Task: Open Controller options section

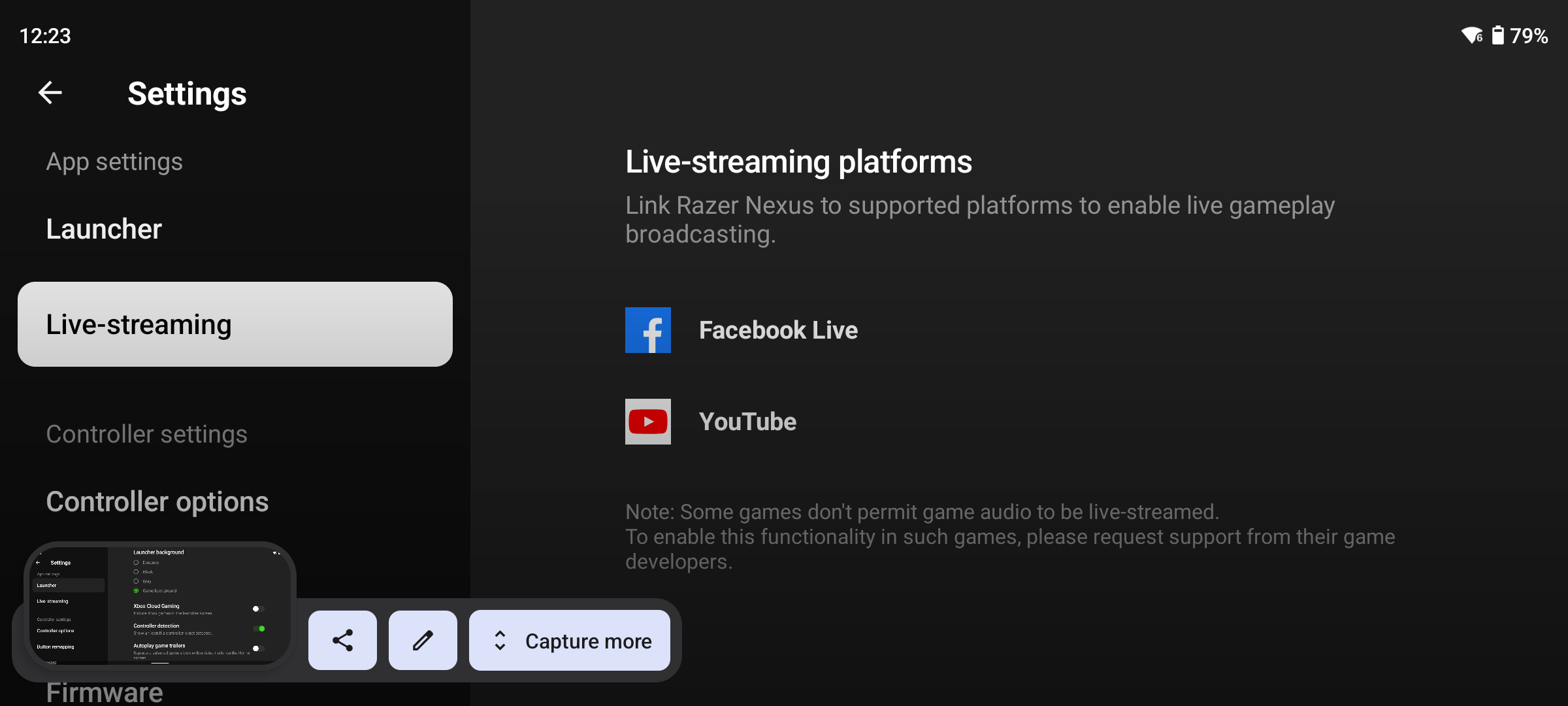Action: [157, 501]
